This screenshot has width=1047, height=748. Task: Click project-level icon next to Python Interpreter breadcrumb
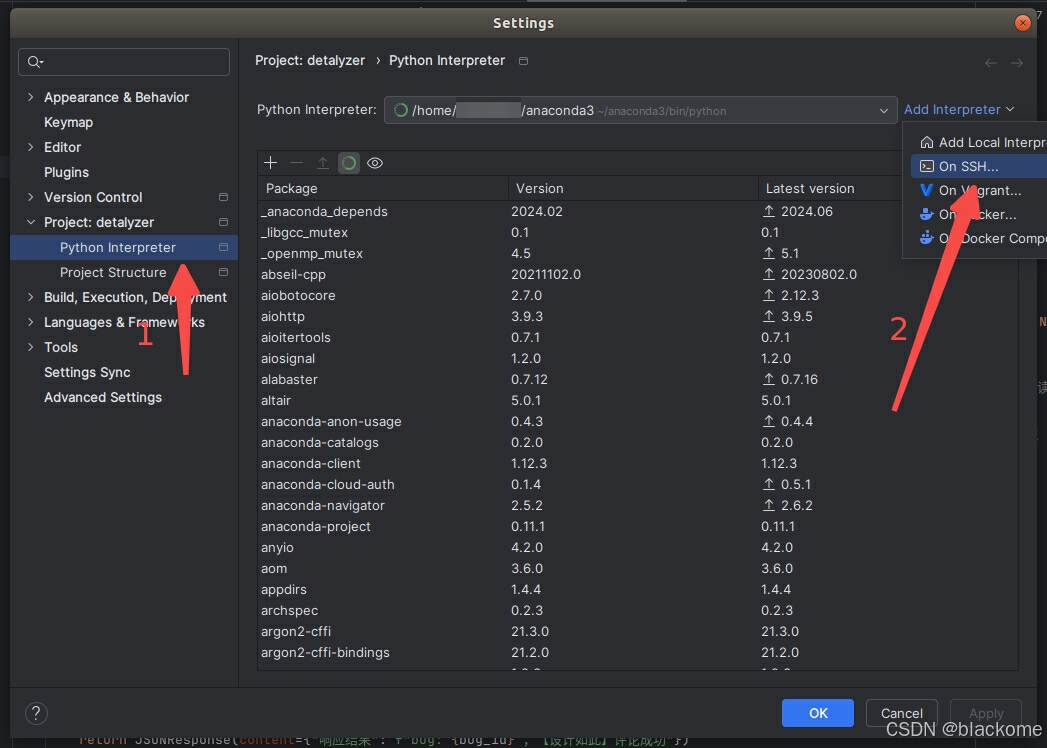pos(524,61)
